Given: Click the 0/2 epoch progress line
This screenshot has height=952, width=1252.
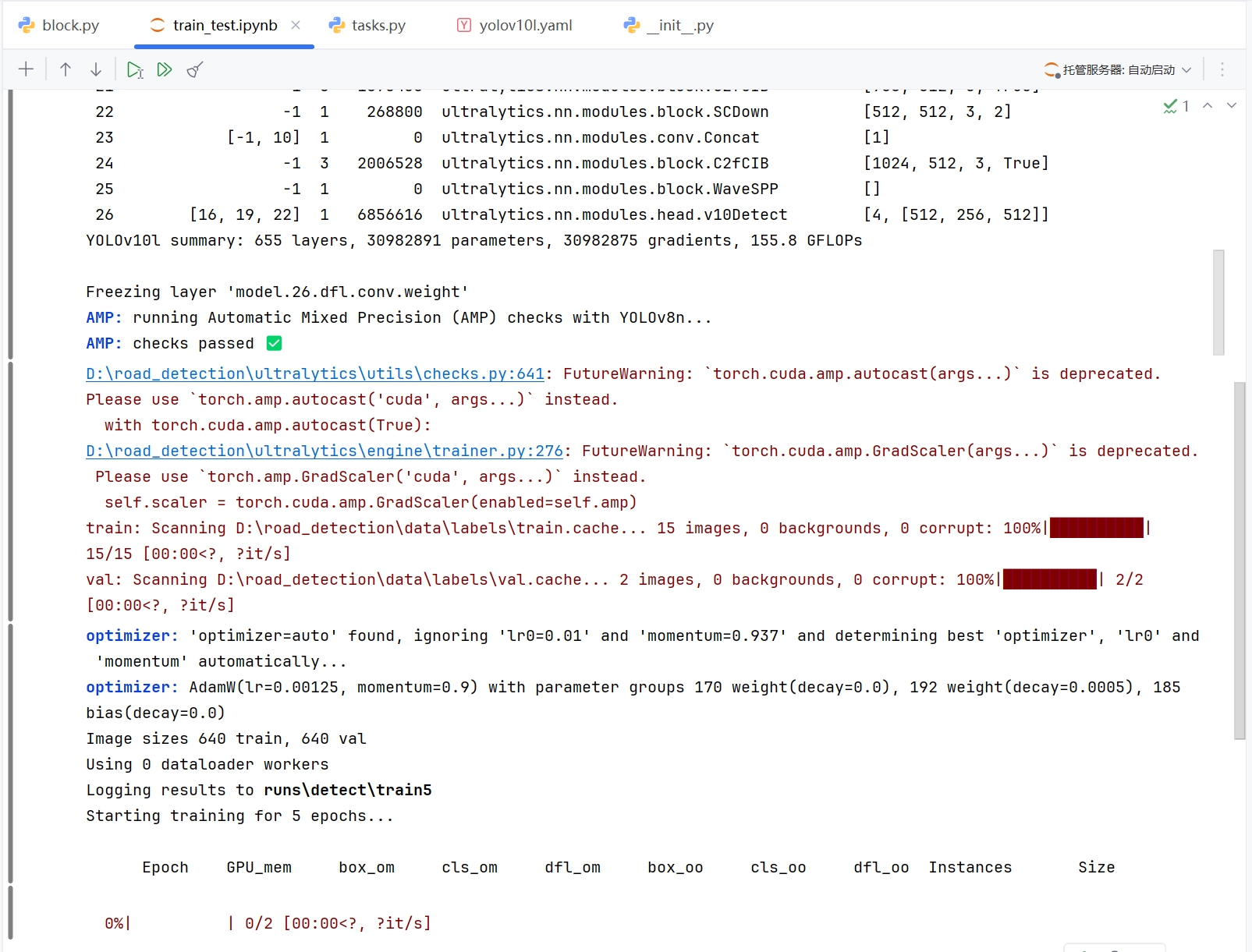Looking at the screenshot, I should [268, 923].
